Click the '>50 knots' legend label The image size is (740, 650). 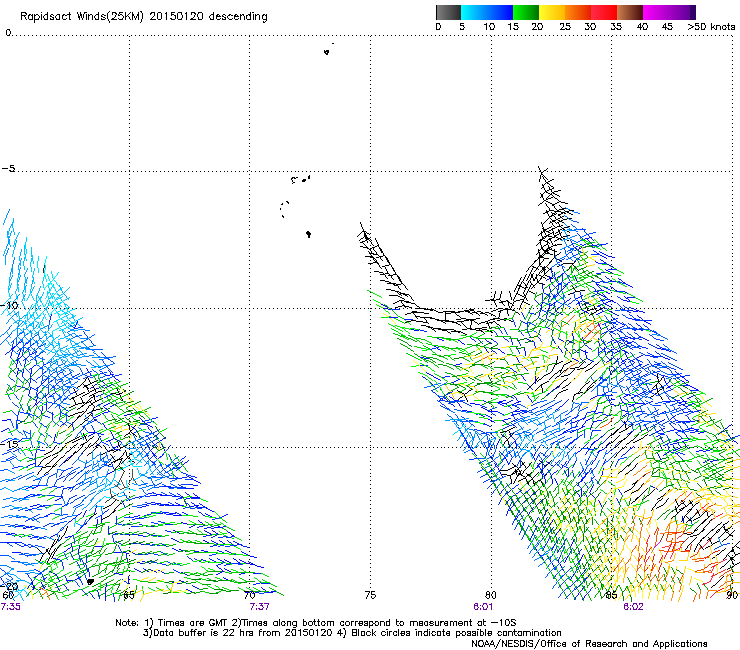[711, 27]
